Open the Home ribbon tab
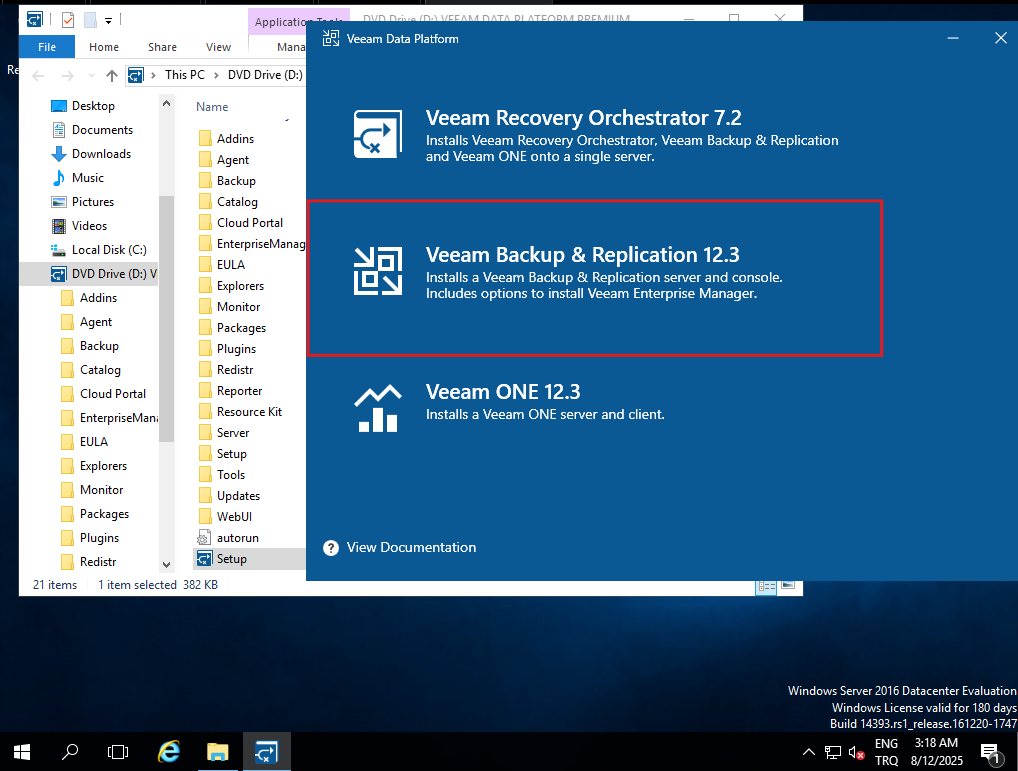The height and width of the screenshot is (771, 1018). pos(104,47)
